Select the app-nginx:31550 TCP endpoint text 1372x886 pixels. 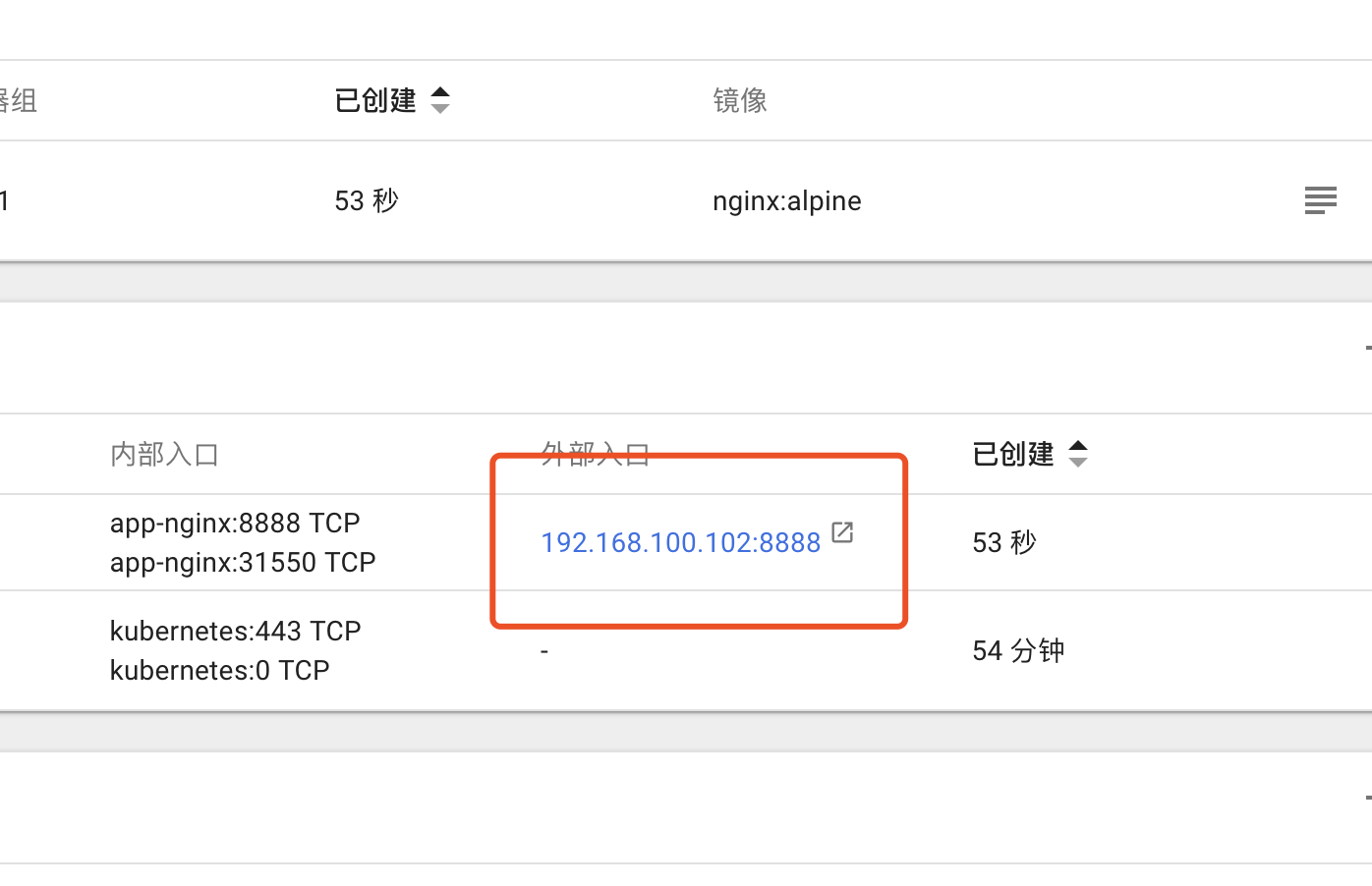[x=243, y=562]
